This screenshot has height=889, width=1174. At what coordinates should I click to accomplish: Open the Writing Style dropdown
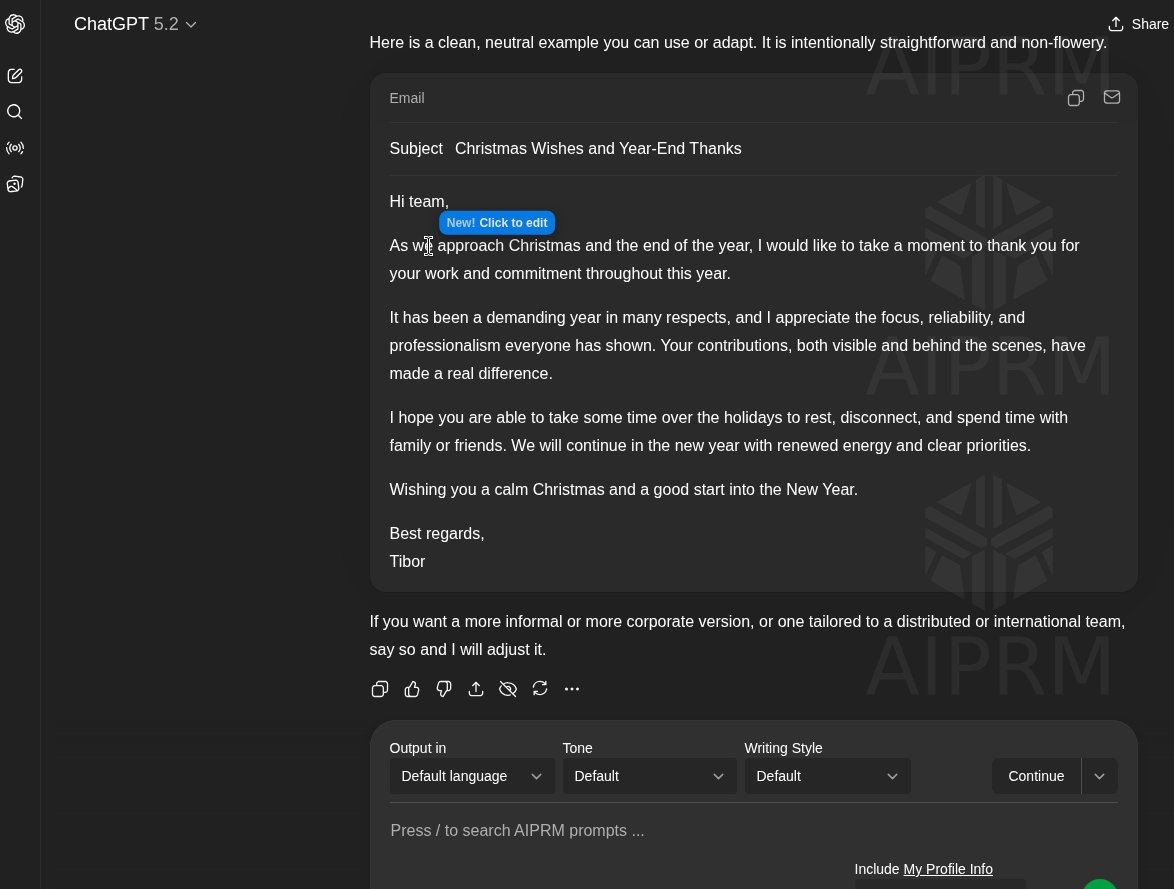coord(826,776)
